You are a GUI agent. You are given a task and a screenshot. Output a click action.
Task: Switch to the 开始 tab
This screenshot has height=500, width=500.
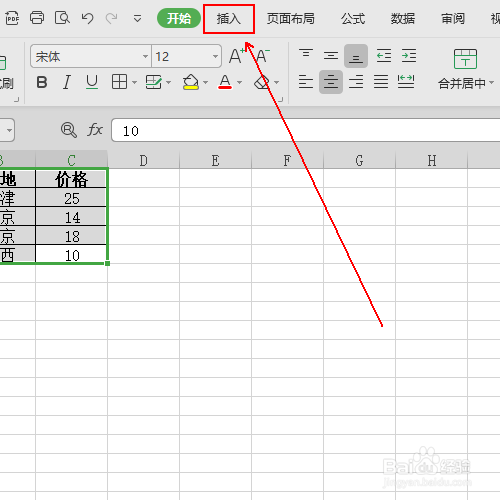tap(179, 18)
